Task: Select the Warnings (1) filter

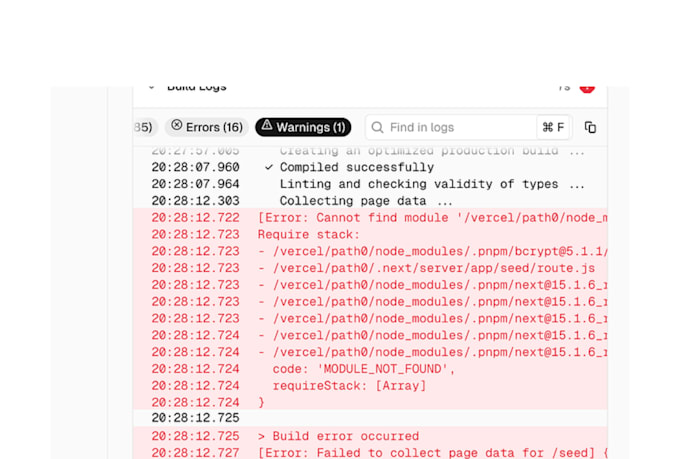Action: click(303, 127)
